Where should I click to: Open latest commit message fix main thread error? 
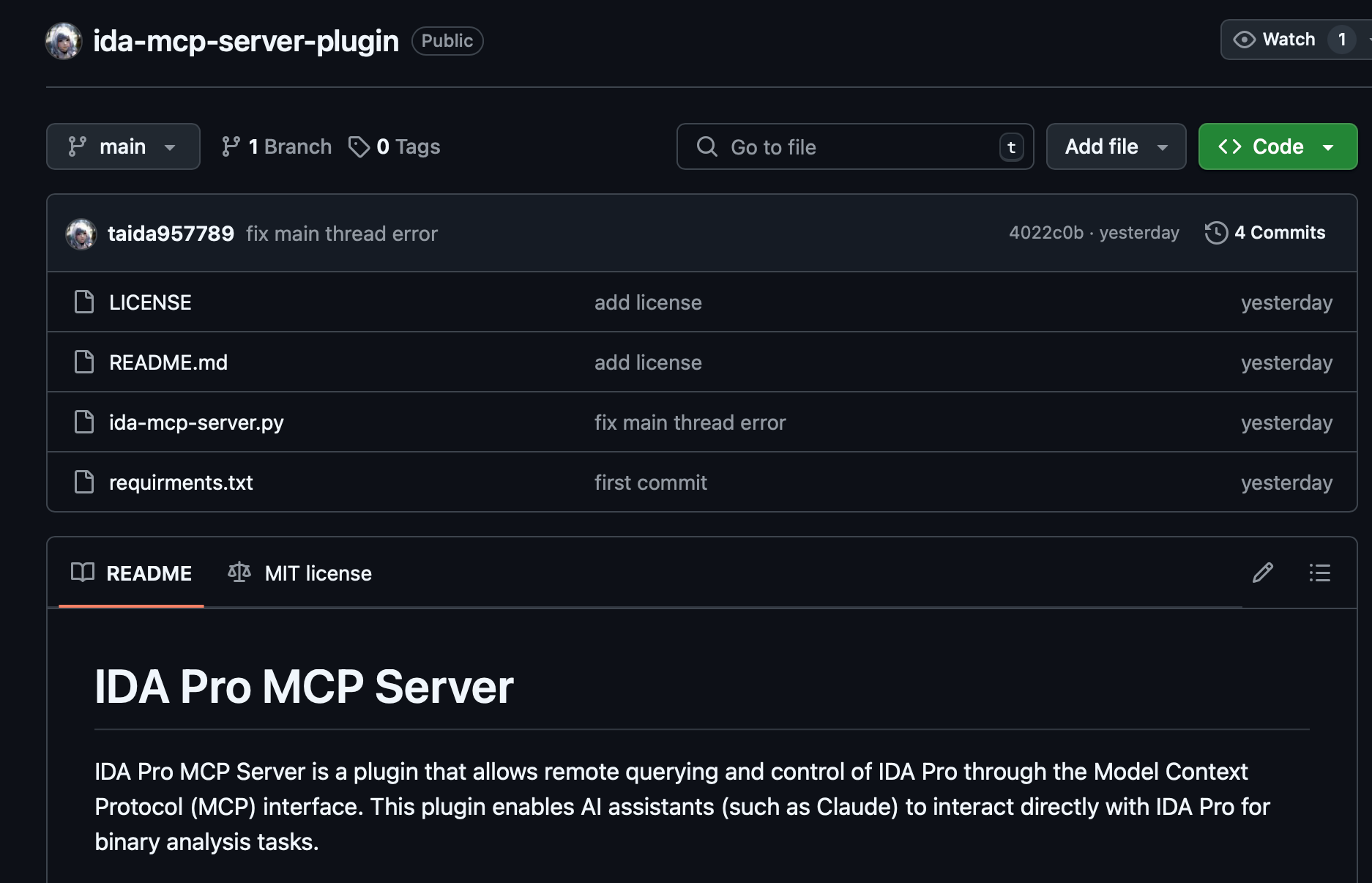(342, 234)
